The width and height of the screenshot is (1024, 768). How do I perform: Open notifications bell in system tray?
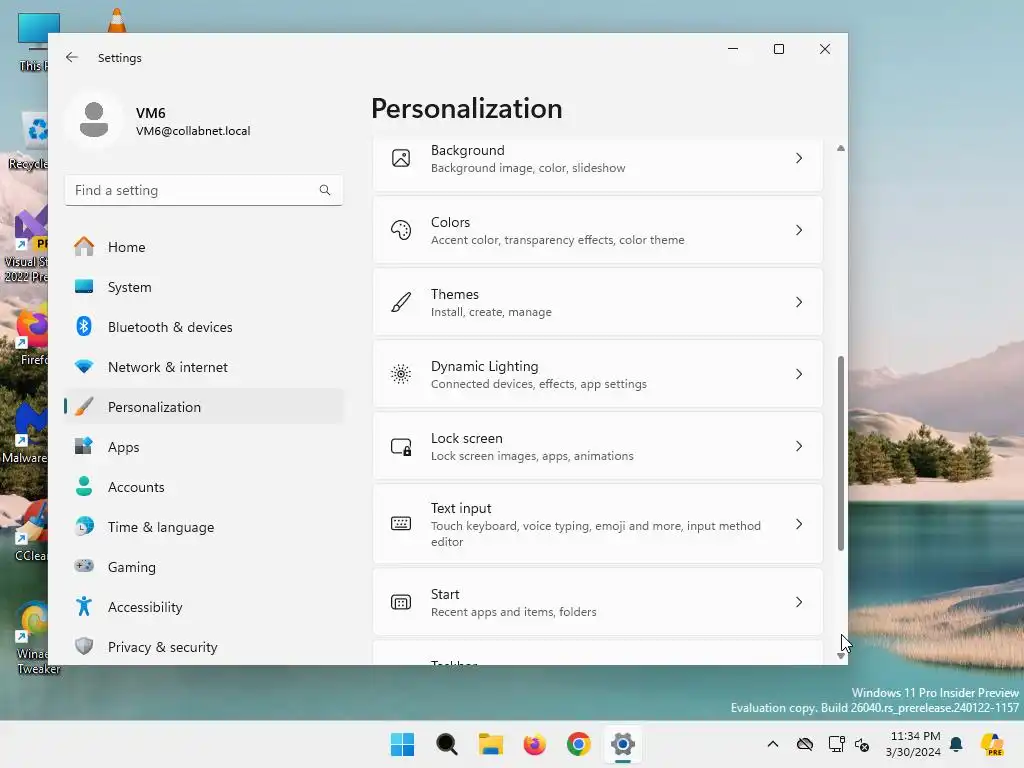point(956,744)
